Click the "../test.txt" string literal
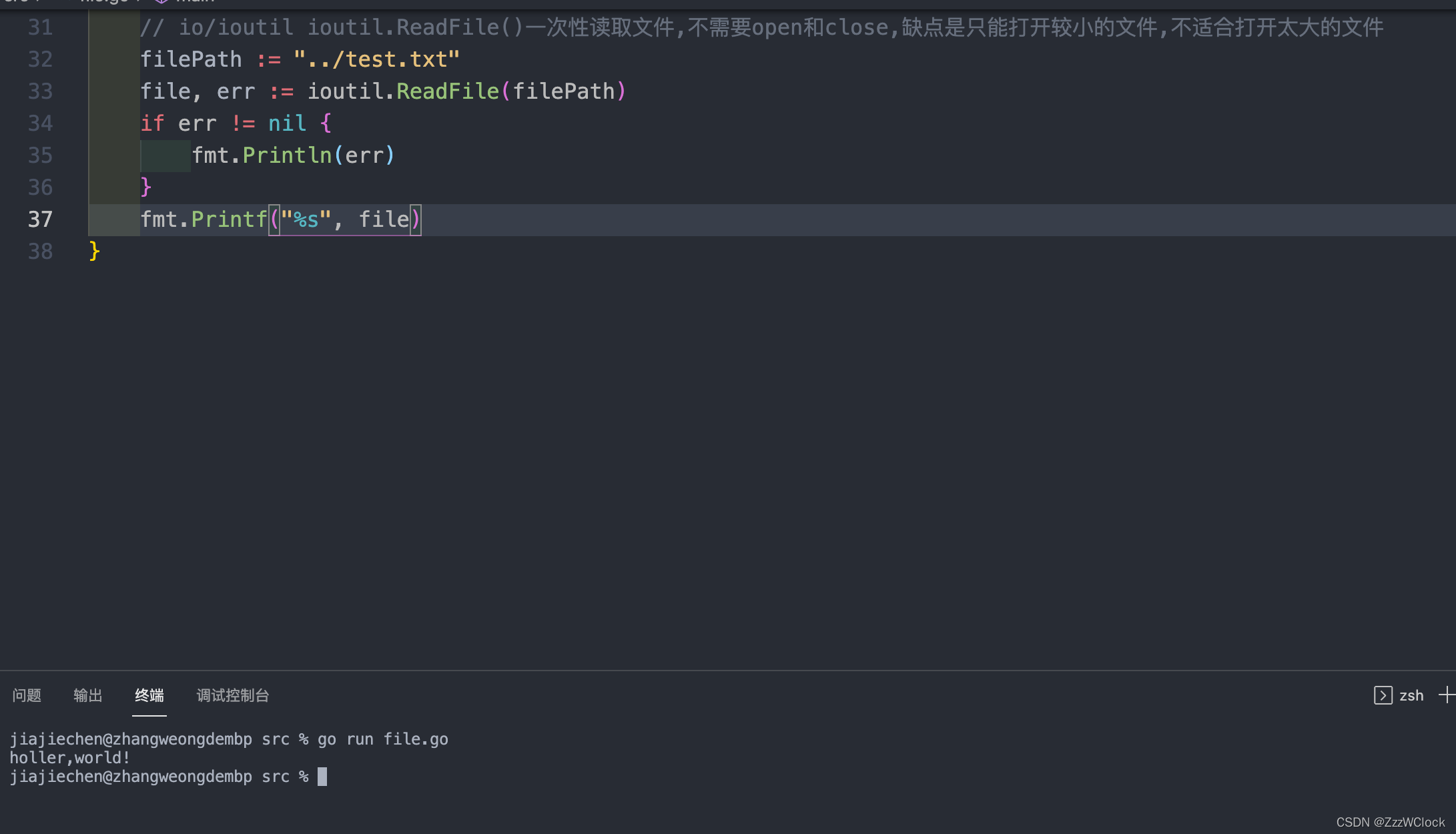 tap(376, 59)
